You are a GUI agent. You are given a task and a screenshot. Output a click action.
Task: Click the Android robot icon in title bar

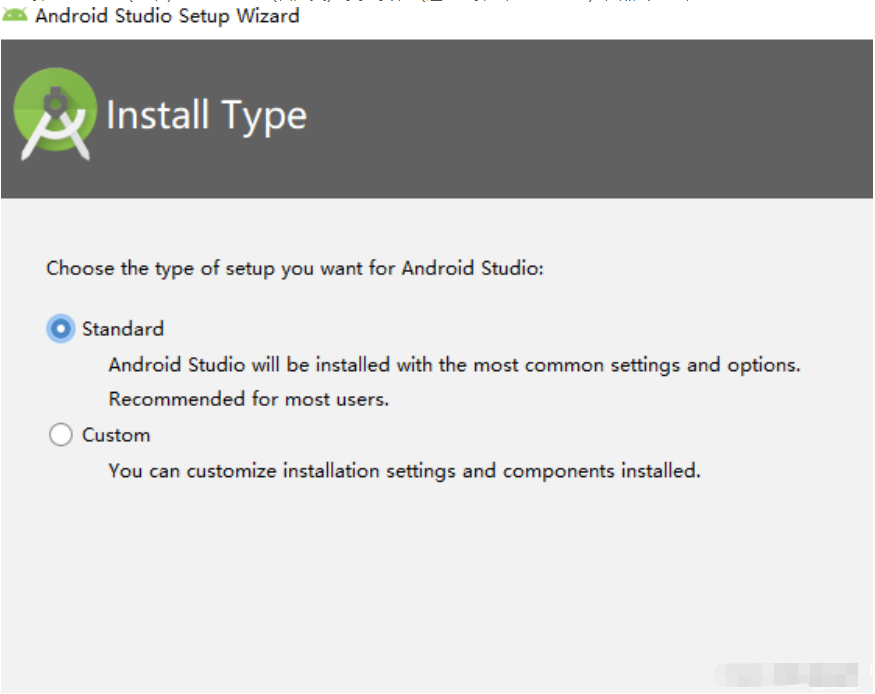[15, 16]
